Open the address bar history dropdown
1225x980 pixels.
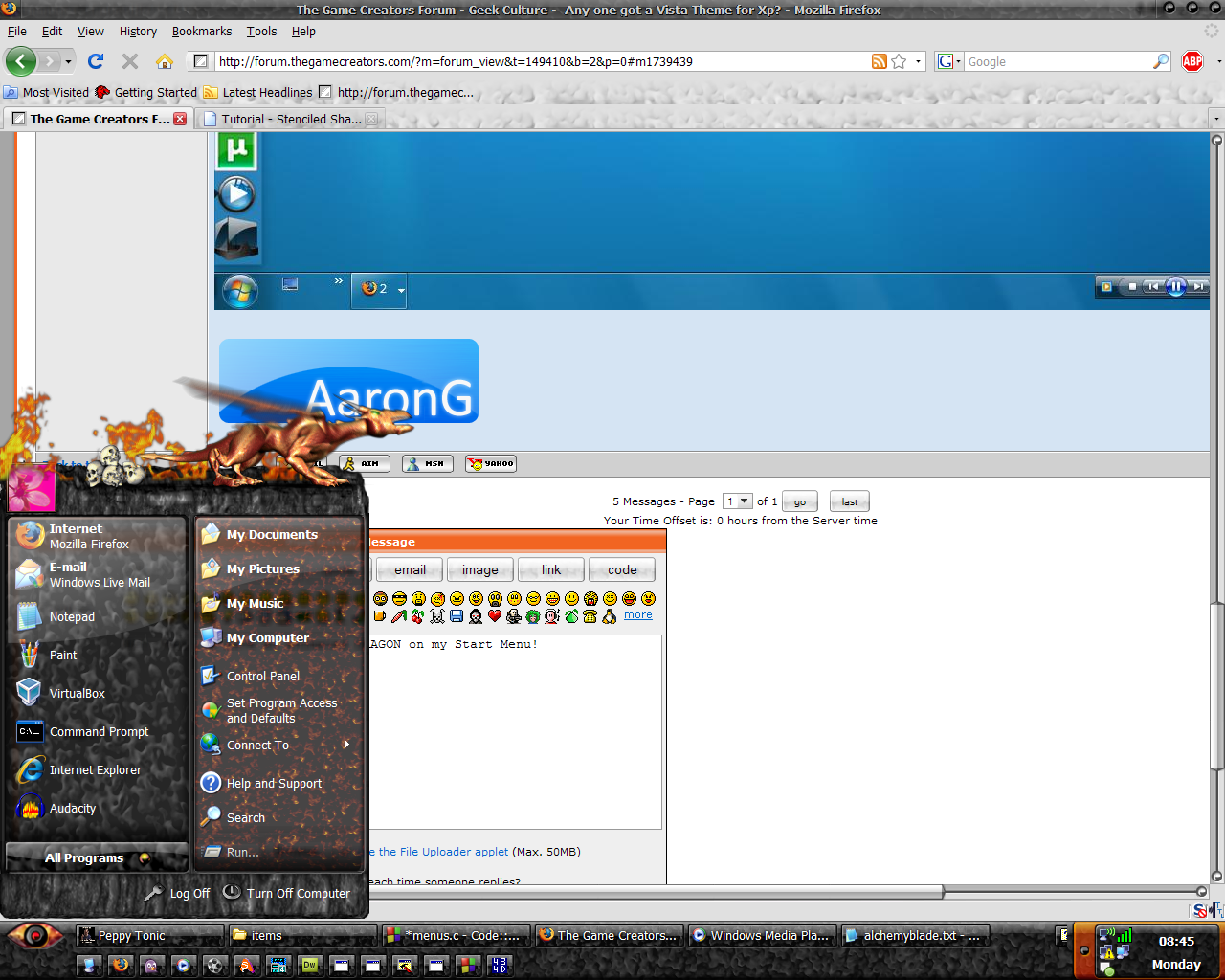coord(918,61)
